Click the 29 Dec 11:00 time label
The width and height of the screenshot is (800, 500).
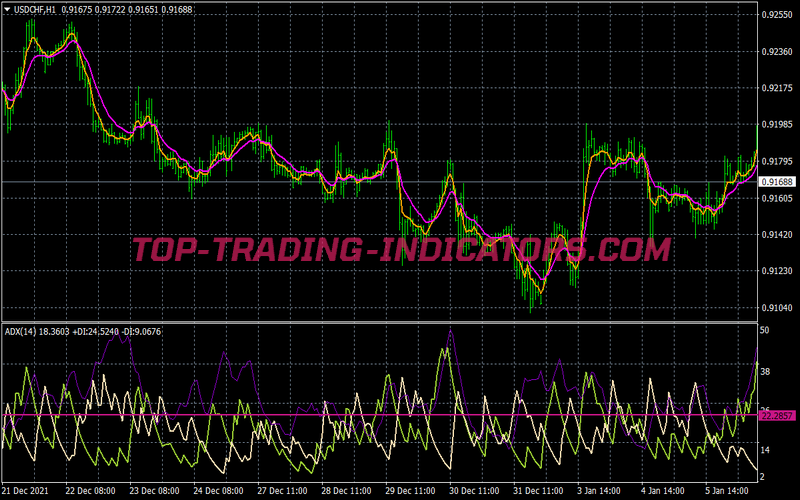click(410, 491)
